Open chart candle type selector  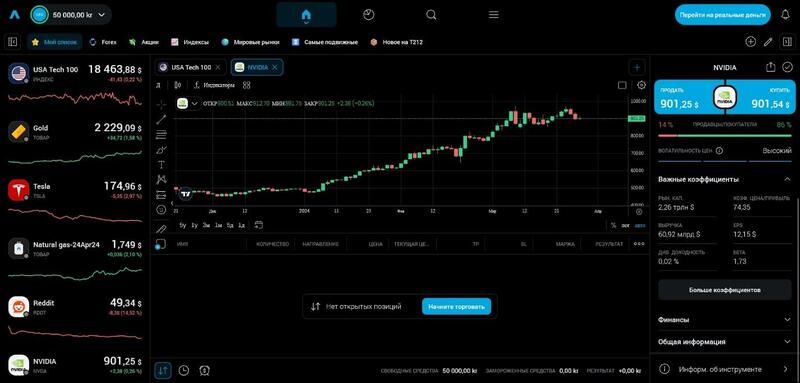[x=177, y=85]
